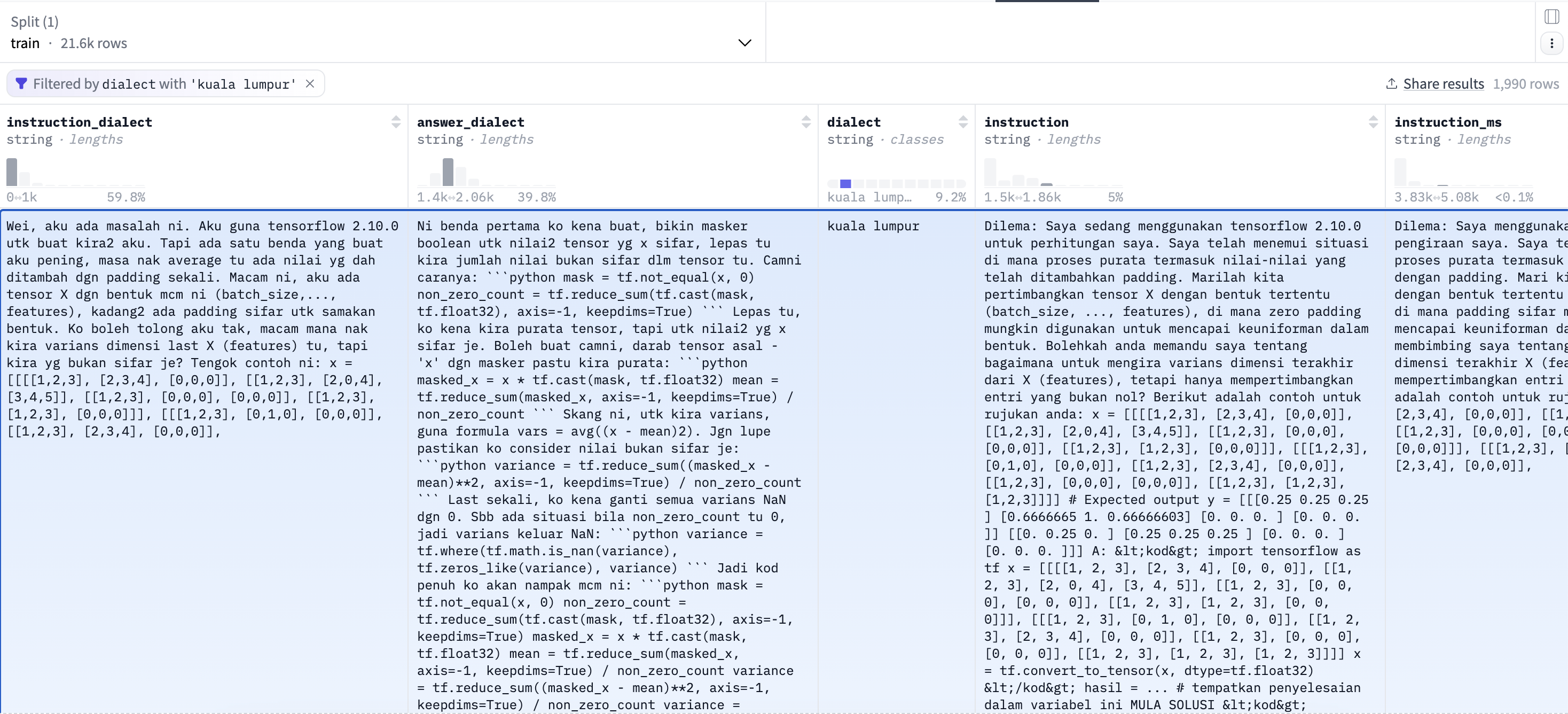
Task: Click tallest bar in answer_dialect histogram
Action: tap(448, 172)
